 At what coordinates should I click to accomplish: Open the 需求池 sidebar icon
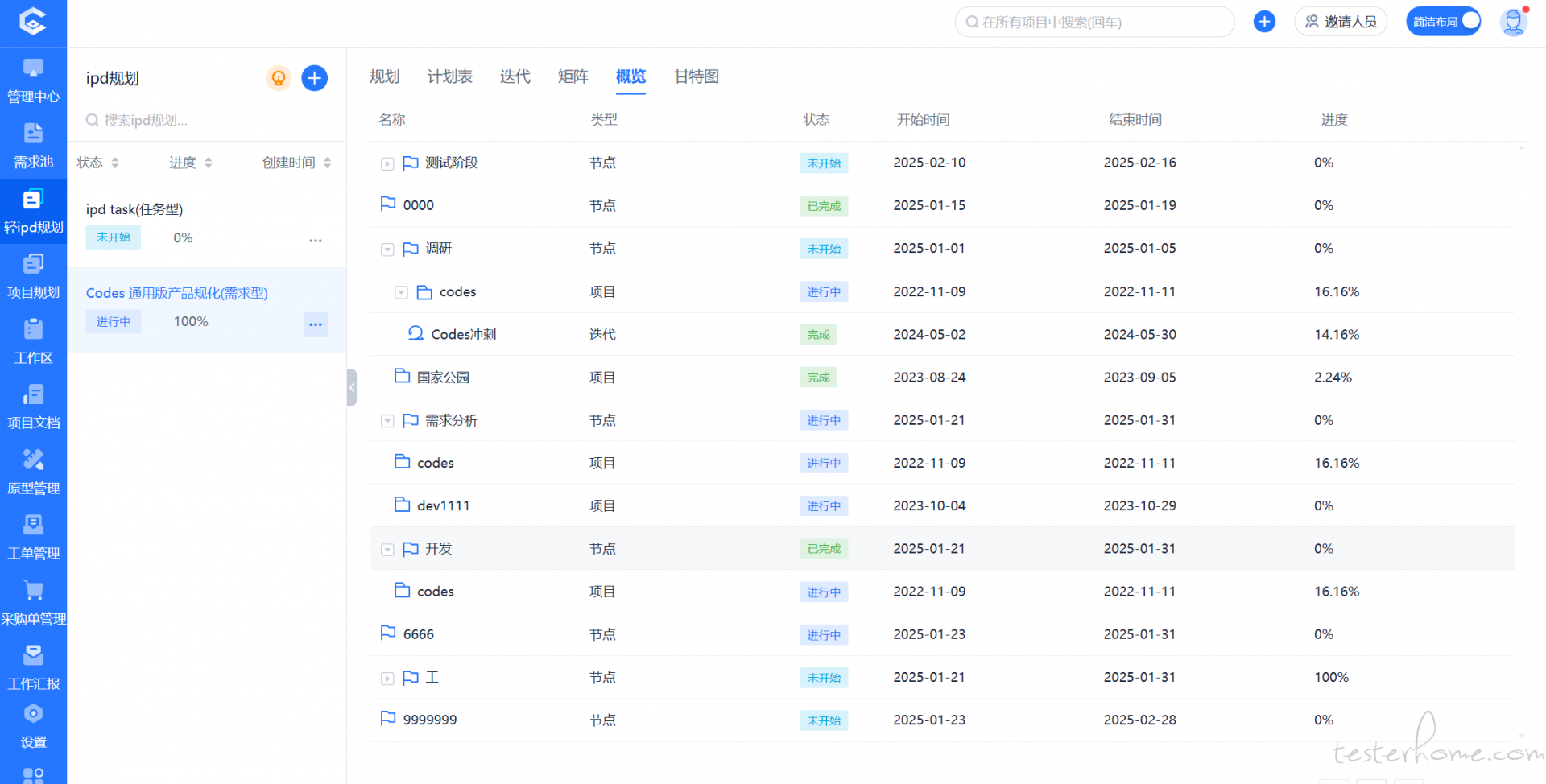[33, 146]
